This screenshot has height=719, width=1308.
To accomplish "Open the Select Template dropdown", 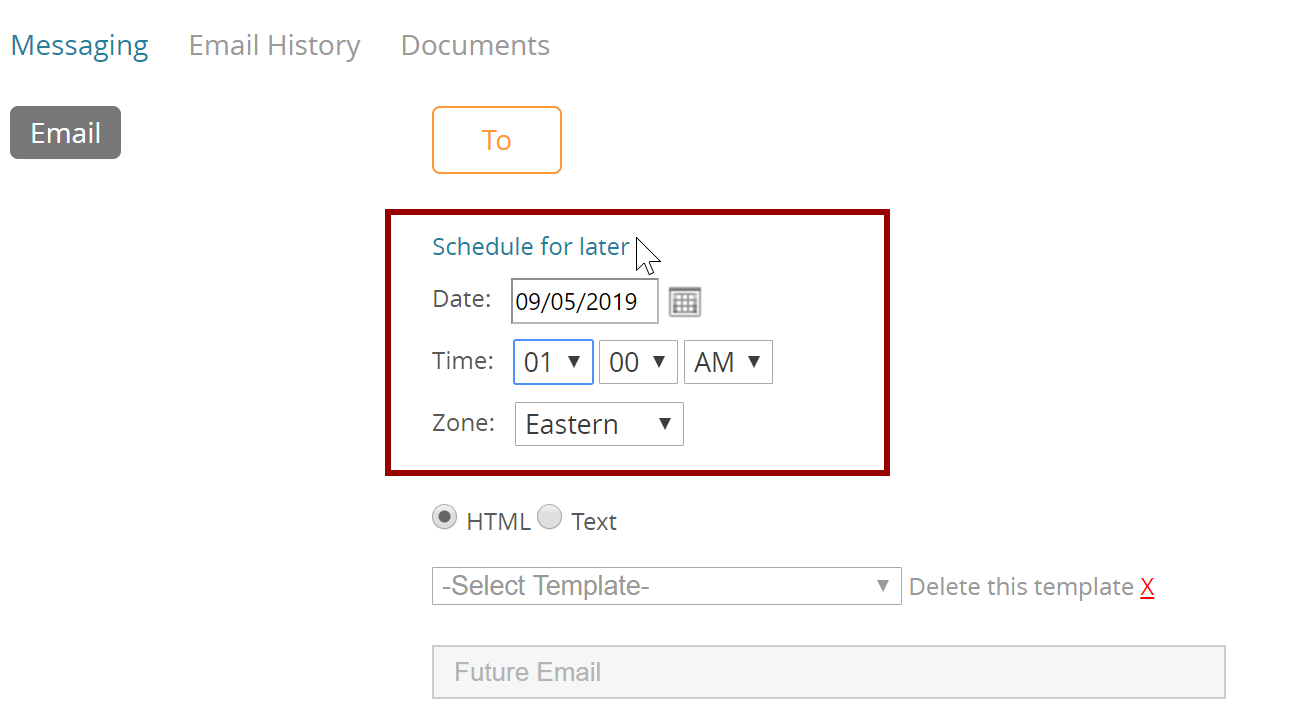I will [x=667, y=586].
